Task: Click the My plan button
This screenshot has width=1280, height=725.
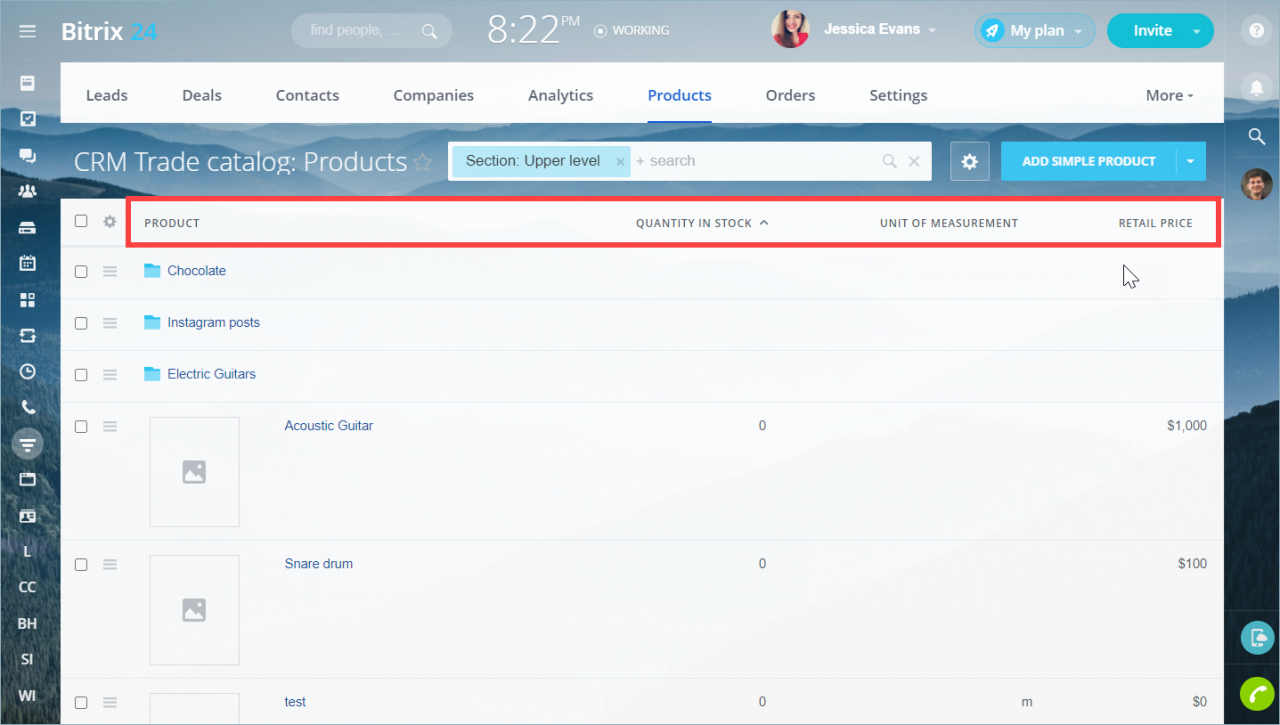Action: (x=1035, y=31)
